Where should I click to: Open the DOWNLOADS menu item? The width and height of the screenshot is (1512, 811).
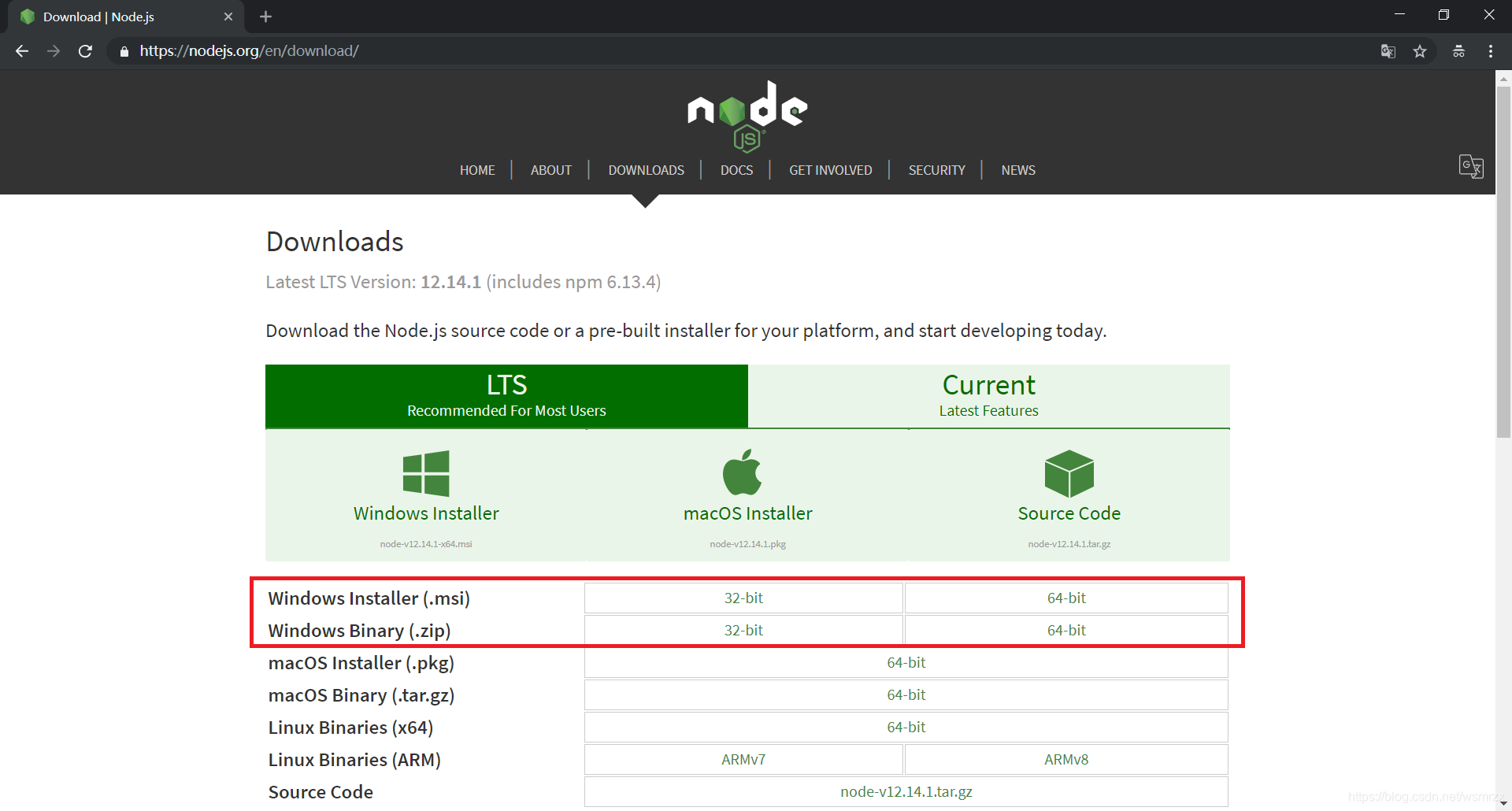(x=647, y=170)
